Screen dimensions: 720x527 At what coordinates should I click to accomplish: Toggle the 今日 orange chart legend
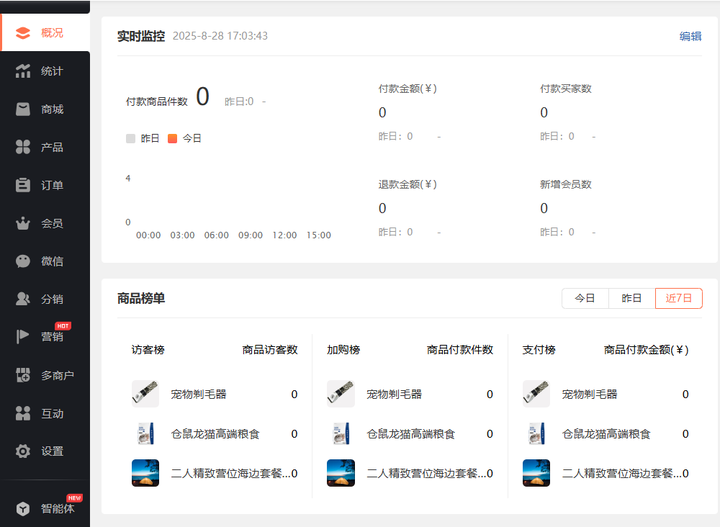click(x=185, y=138)
